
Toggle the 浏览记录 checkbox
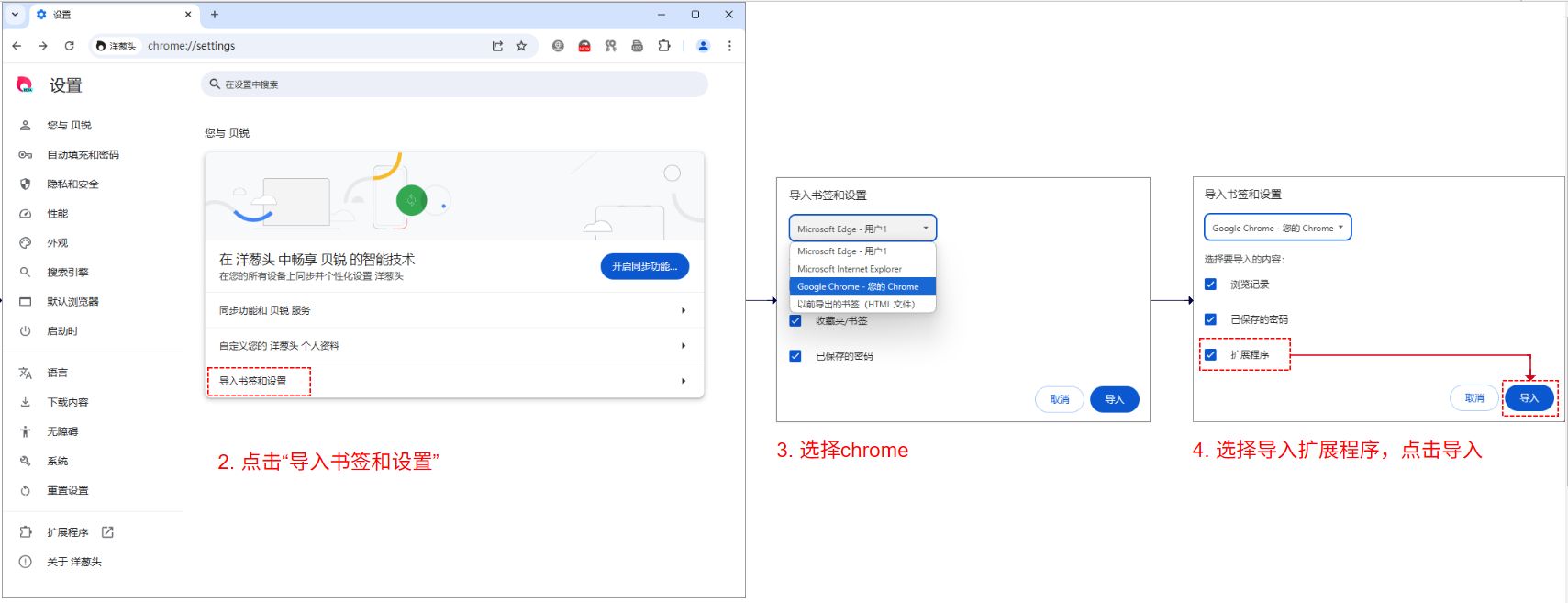point(1210,285)
